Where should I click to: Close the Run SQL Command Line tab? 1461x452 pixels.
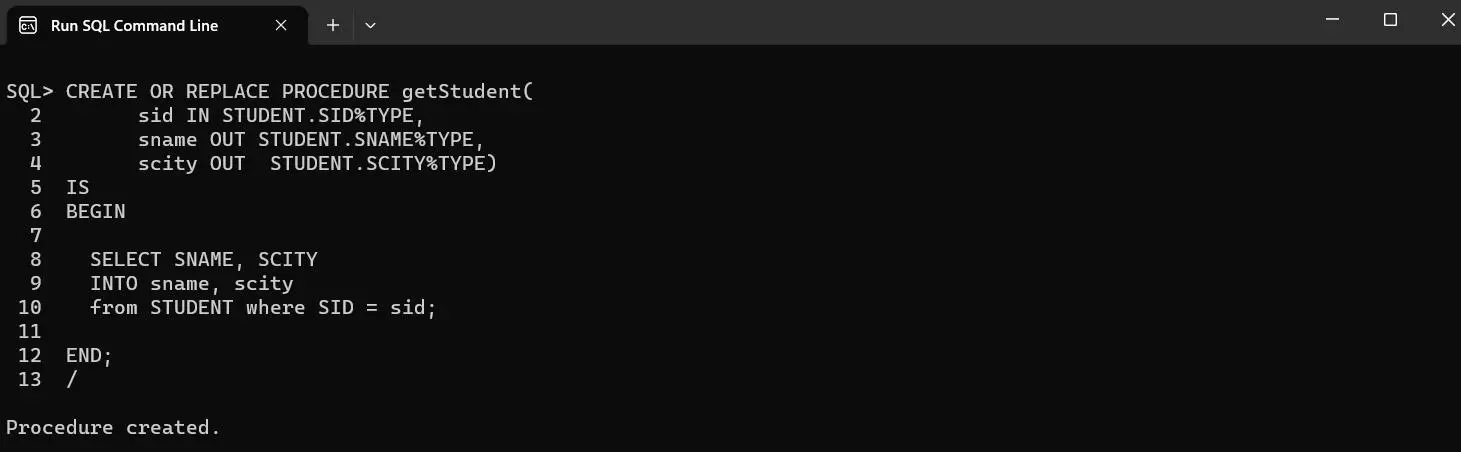point(282,25)
